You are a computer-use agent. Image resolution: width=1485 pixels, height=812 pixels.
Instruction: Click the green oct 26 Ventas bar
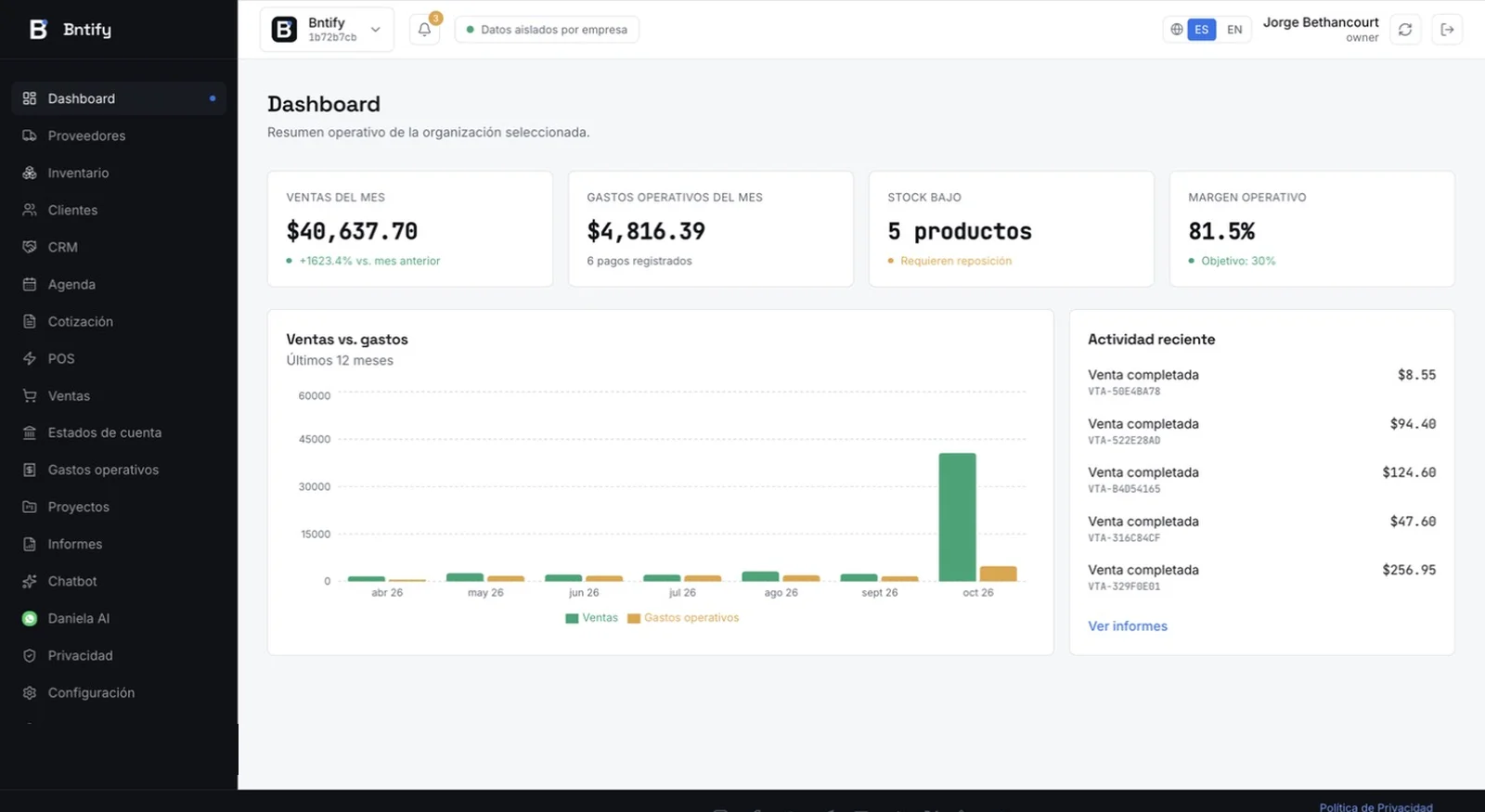coord(957,517)
